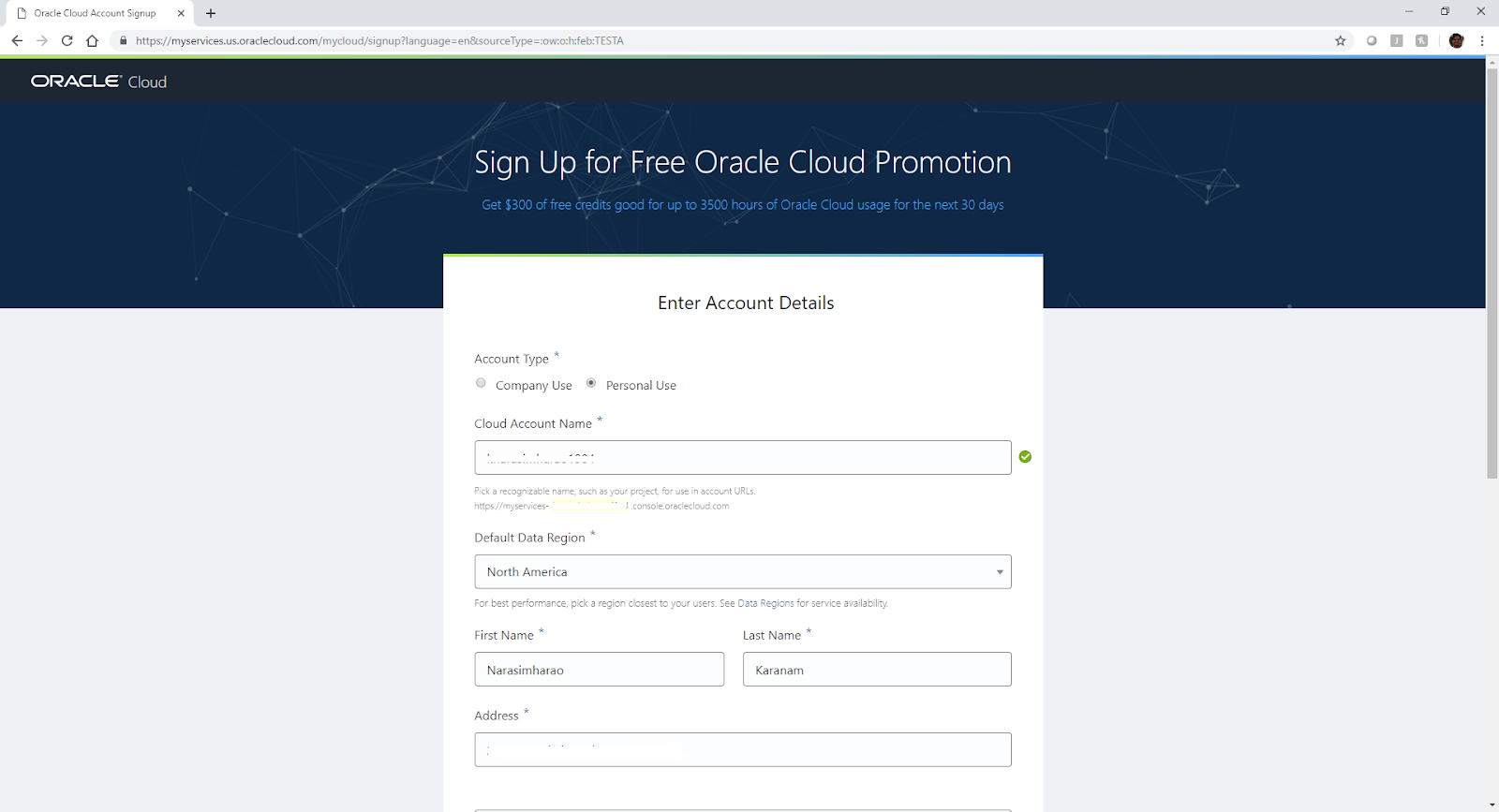
Task: Click the browser back arrow
Action: pos(17,40)
